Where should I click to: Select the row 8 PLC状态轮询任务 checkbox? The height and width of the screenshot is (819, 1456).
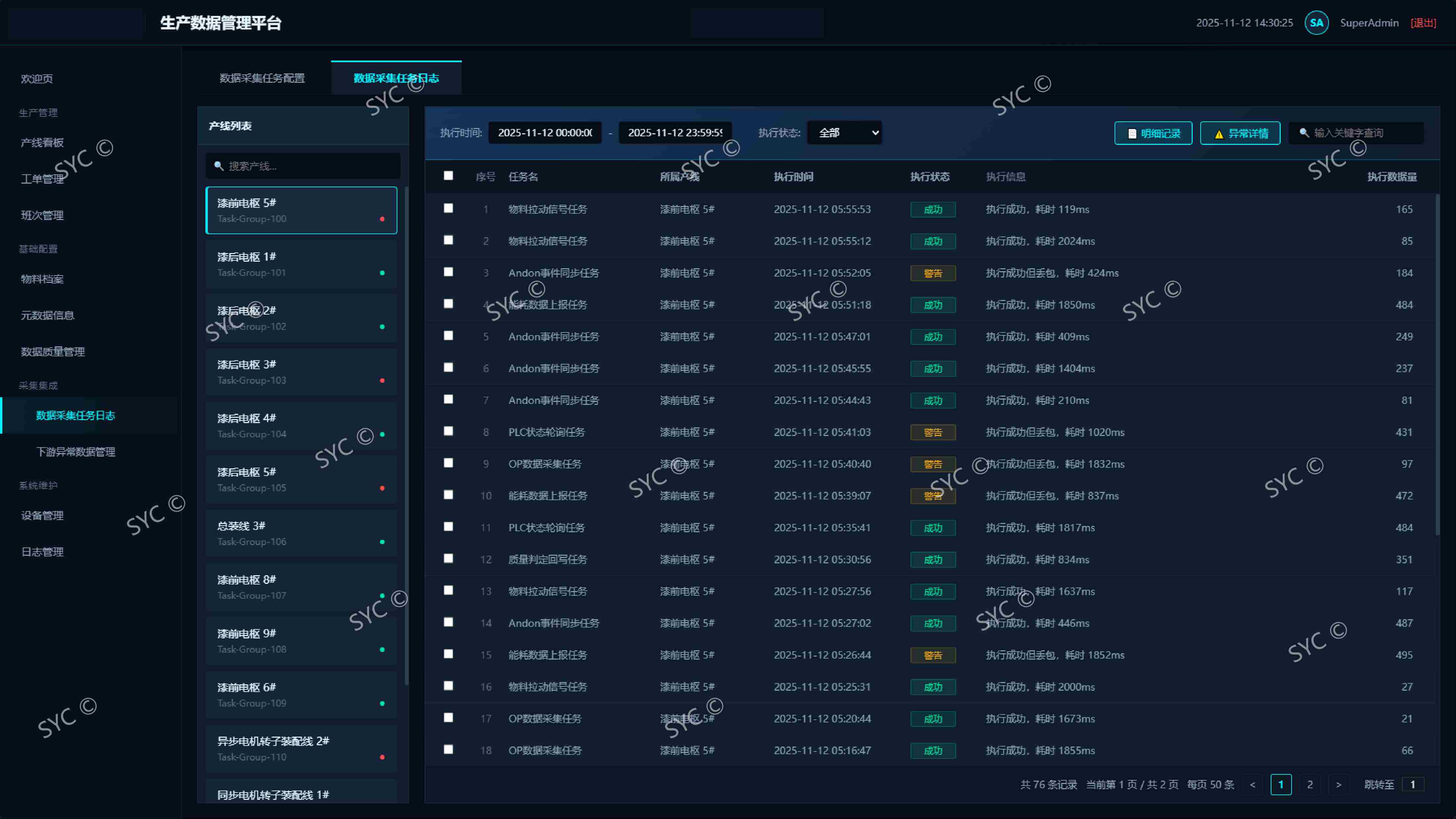click(x=448, y=431)
